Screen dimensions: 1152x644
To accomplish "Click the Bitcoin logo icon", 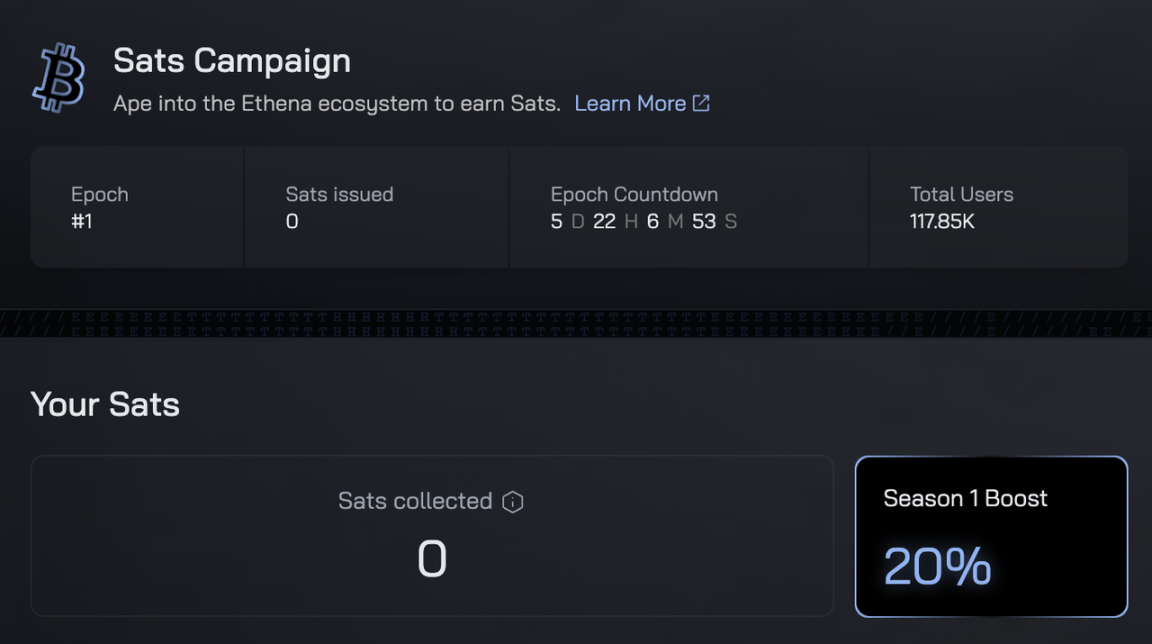I will coord(59,77).
